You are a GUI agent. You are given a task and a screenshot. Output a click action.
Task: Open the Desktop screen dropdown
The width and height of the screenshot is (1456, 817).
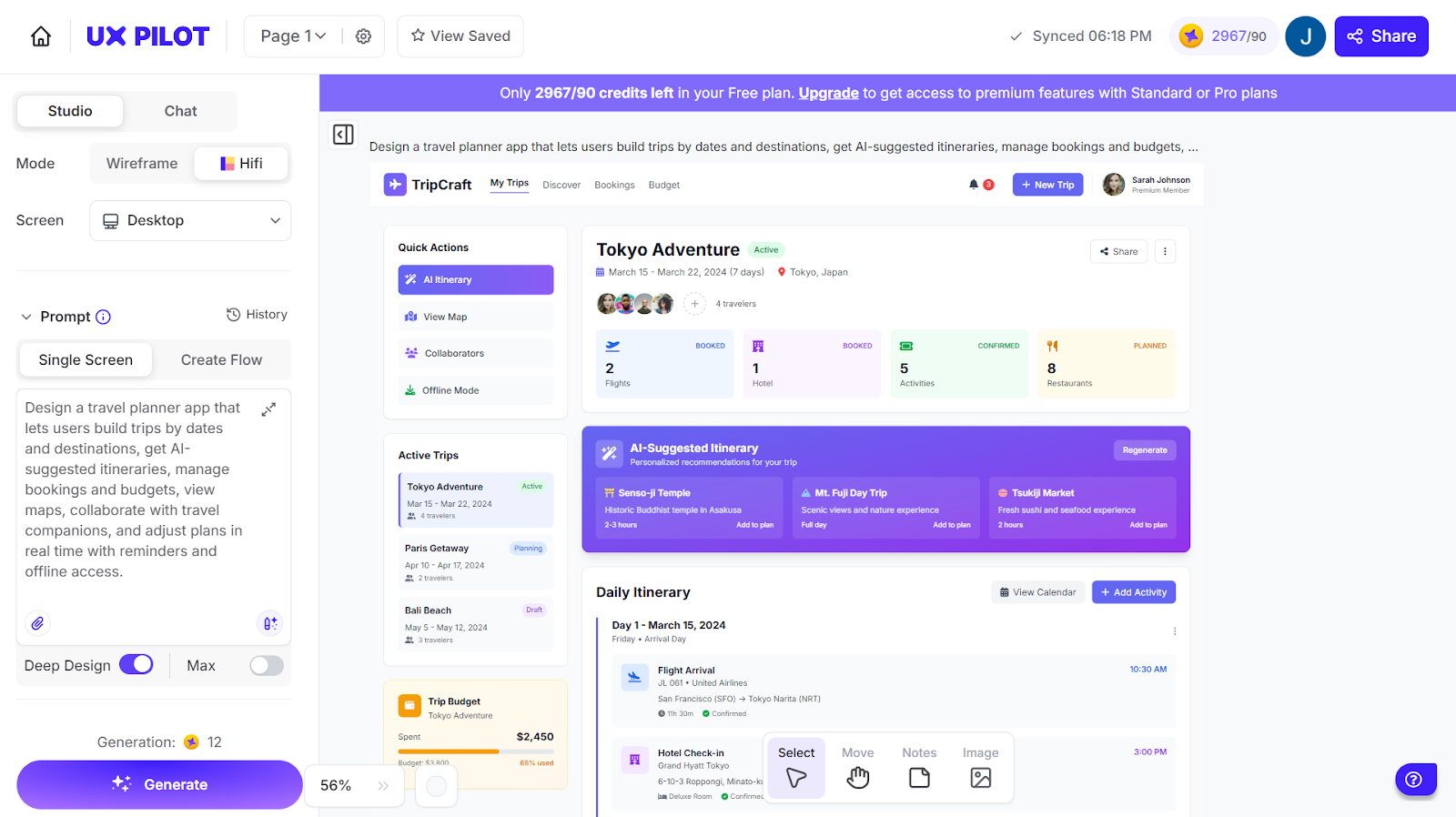[190, 221]
